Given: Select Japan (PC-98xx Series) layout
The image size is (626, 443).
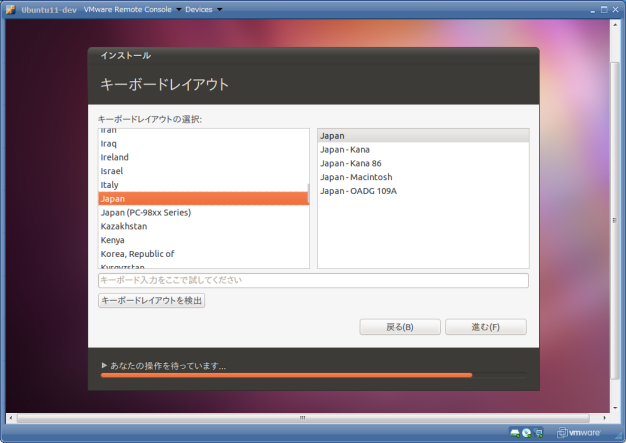Looking at the screenshot, I should click(x=204, y=212).
